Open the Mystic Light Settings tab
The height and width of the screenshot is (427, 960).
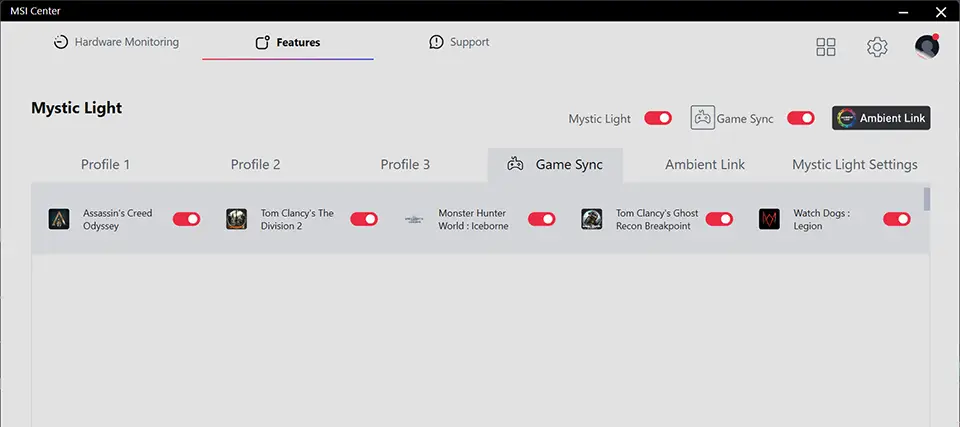coord(854,164)
